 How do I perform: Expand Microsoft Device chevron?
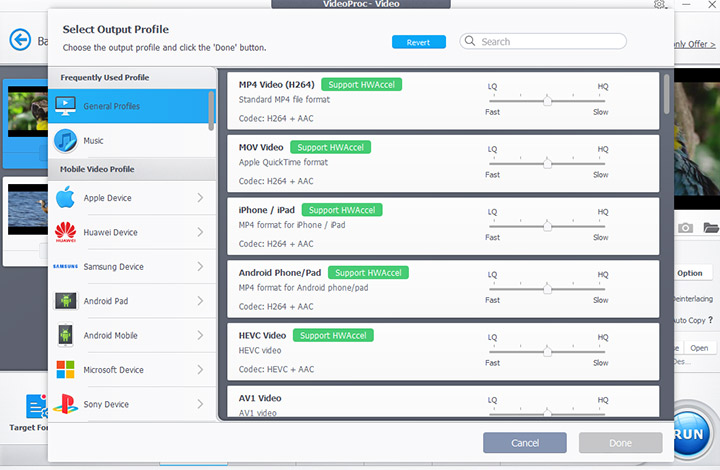200,369
